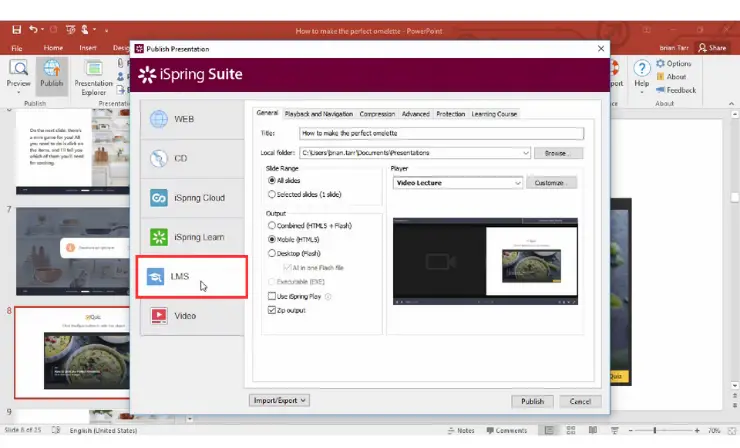Open the Local folder path dropdown
The width and height of the screenshot is (740, 448).
(x=525, y=153)
